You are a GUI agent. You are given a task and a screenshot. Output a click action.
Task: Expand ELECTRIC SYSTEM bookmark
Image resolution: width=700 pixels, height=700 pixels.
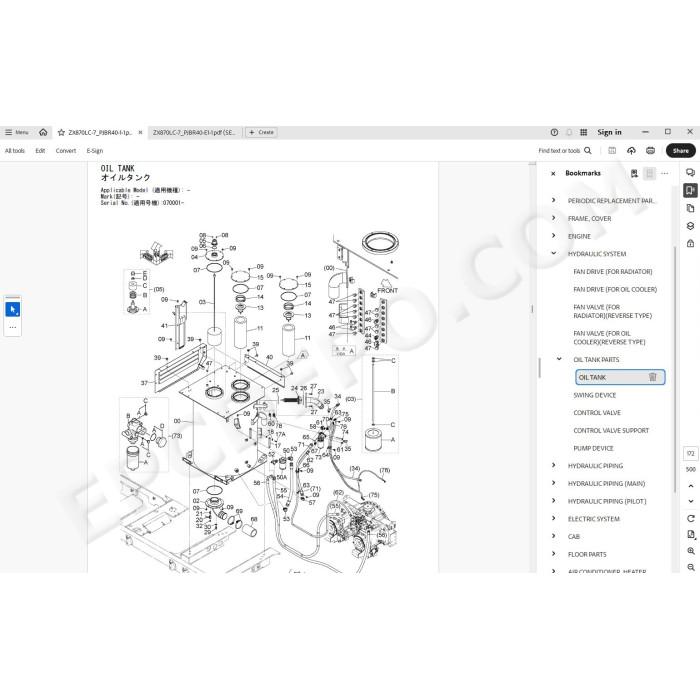click(x=554, y=519)
